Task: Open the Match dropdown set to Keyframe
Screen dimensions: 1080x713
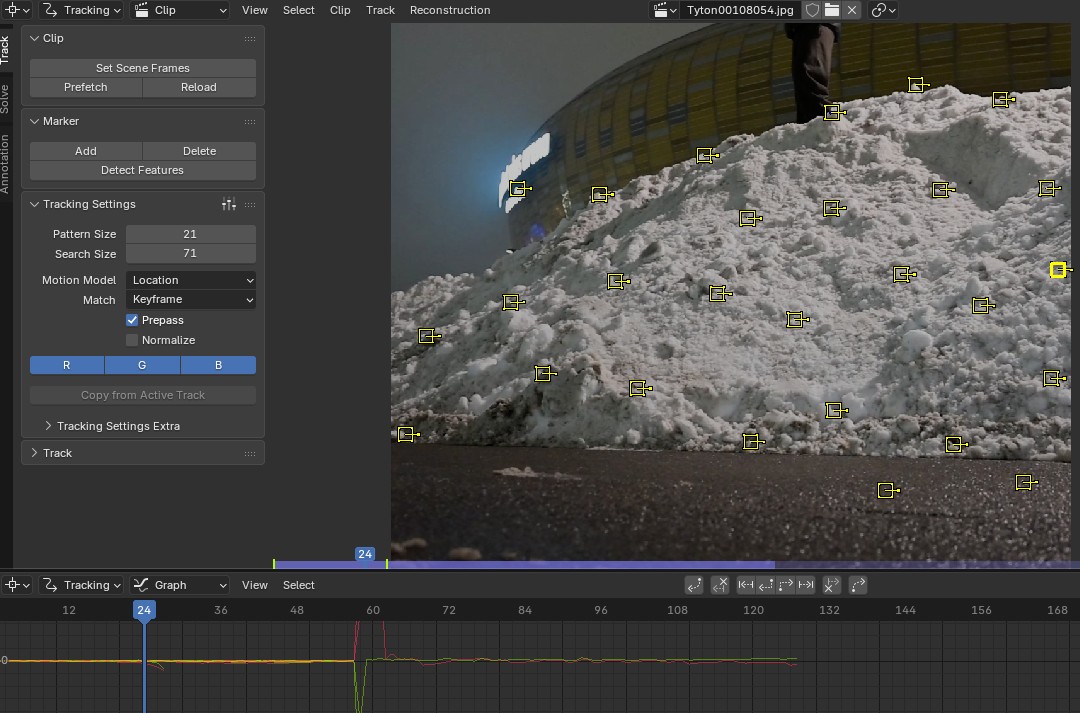Action: [x=190, y=300]
